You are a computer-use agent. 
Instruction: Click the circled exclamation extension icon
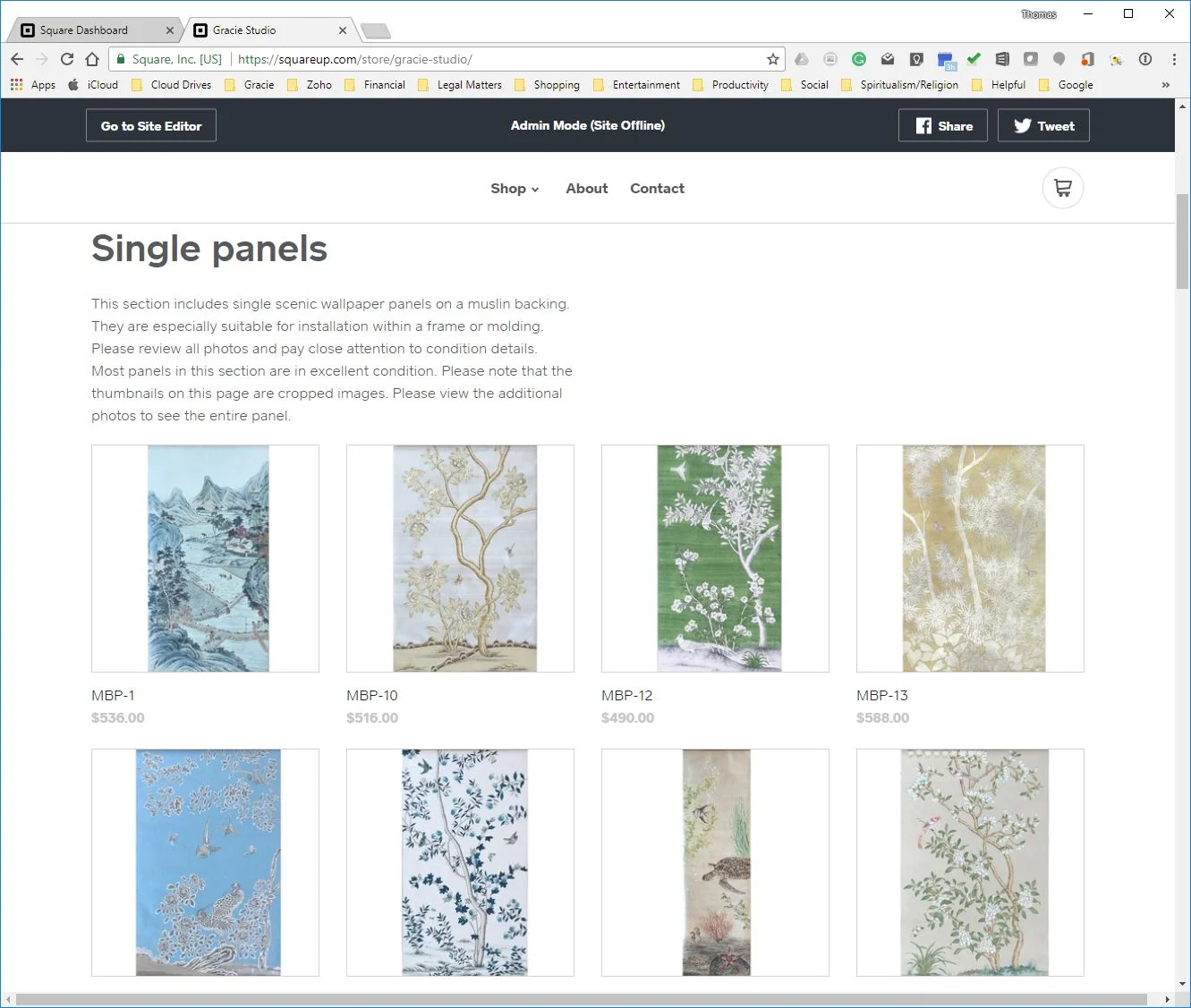(x=1145, y=59)
